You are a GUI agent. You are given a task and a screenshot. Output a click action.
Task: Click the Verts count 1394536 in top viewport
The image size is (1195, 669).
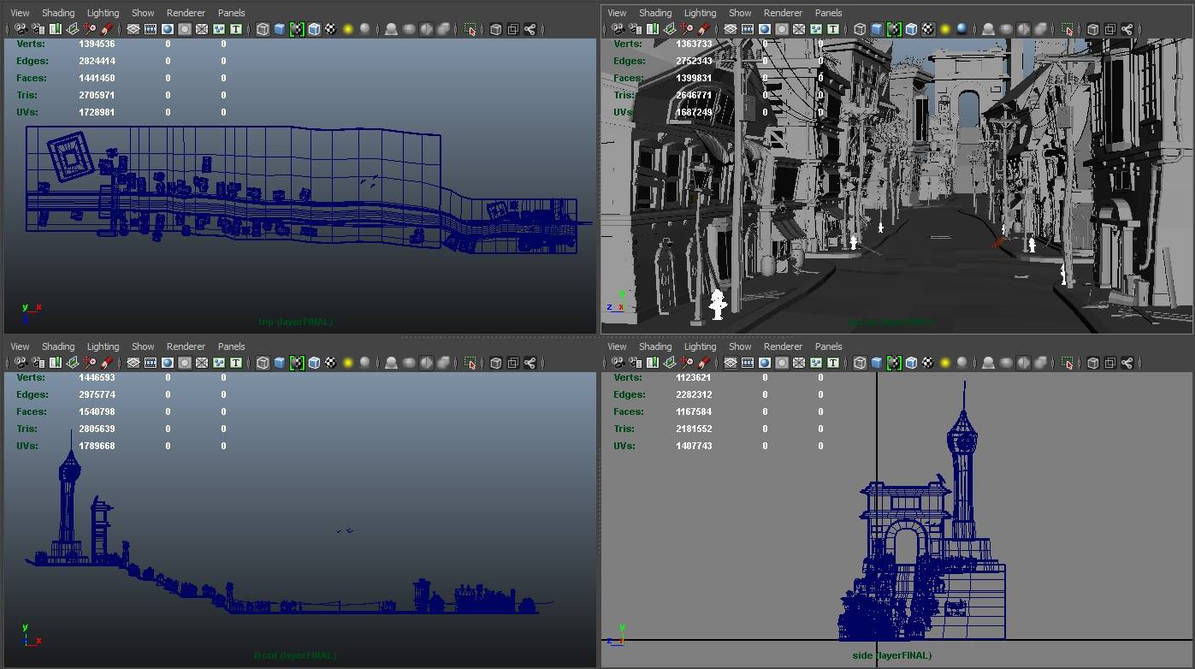[x=97, y=44]
